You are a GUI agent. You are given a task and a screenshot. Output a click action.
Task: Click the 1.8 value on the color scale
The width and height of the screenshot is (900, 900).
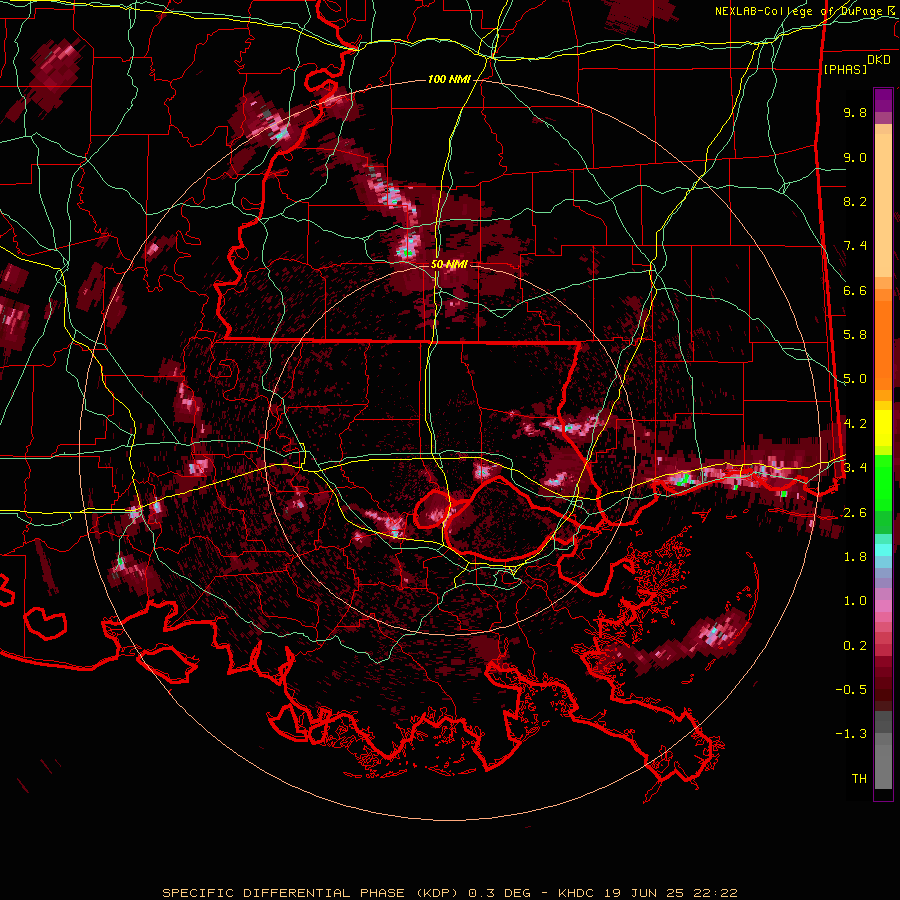(x=855, y=557)
